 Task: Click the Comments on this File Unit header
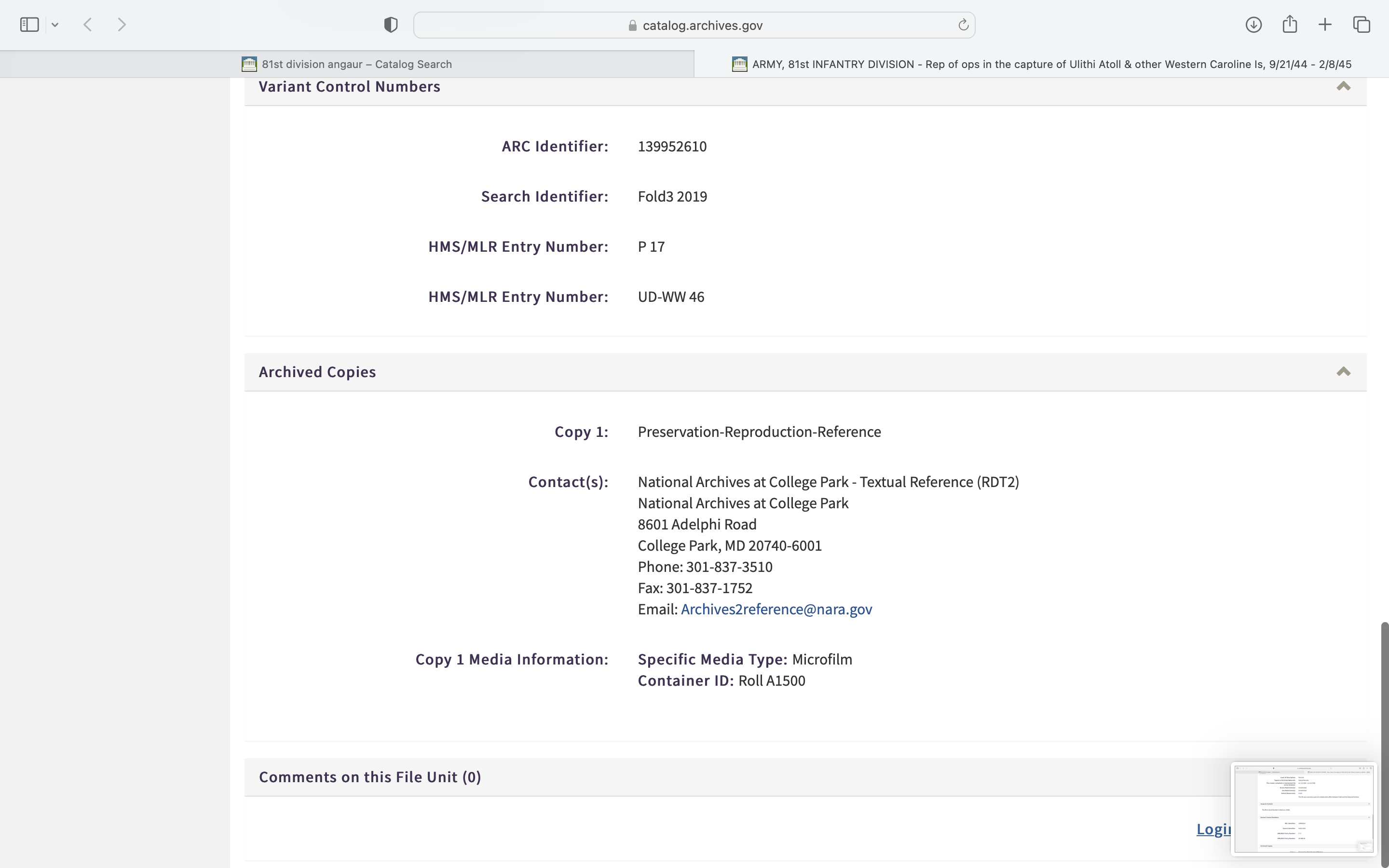tap(369, 777)
